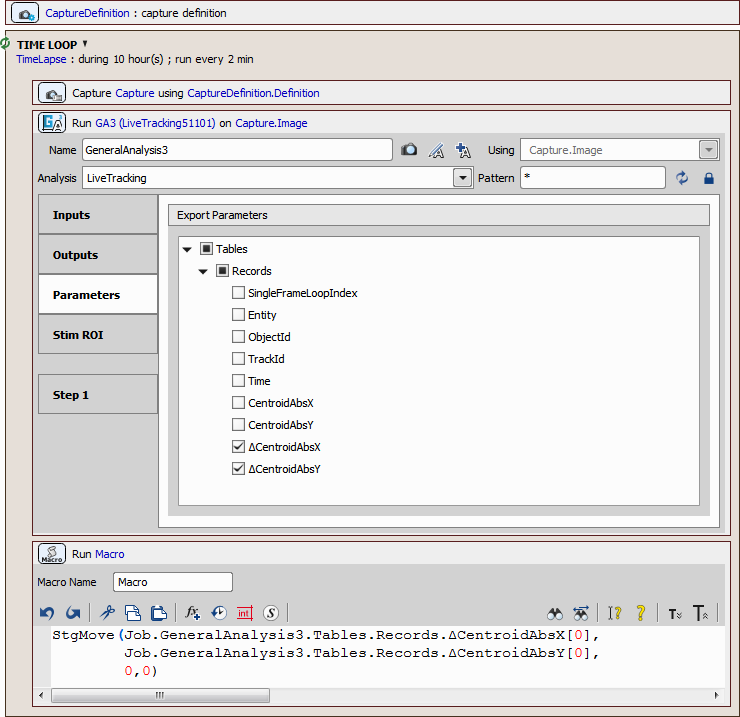
Task: Click the Pattern input field
Action: [x=593, y=178]
